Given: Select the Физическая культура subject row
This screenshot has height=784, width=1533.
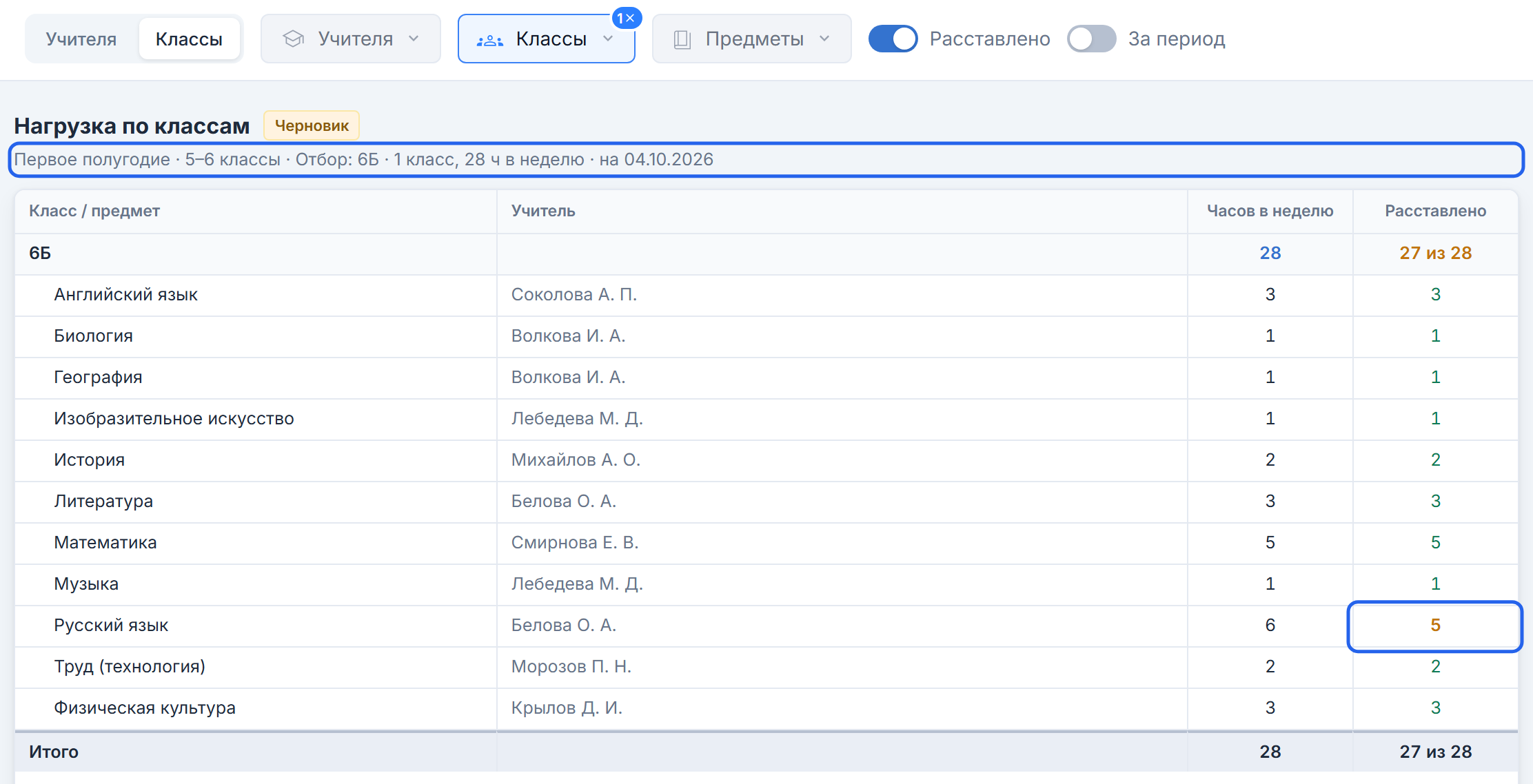Looking at the screenshot, I should tap(766, 708).
